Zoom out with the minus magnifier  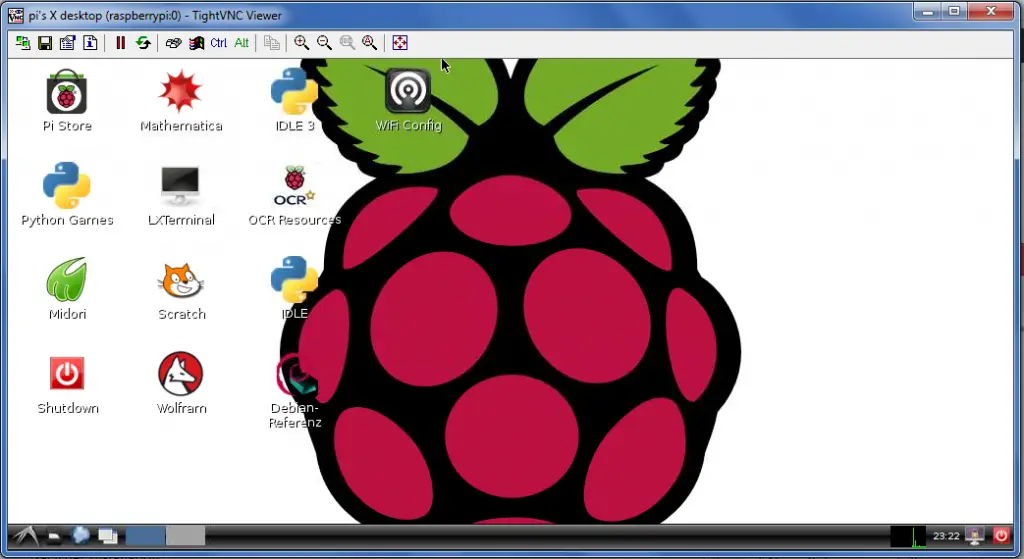point(324,43)
